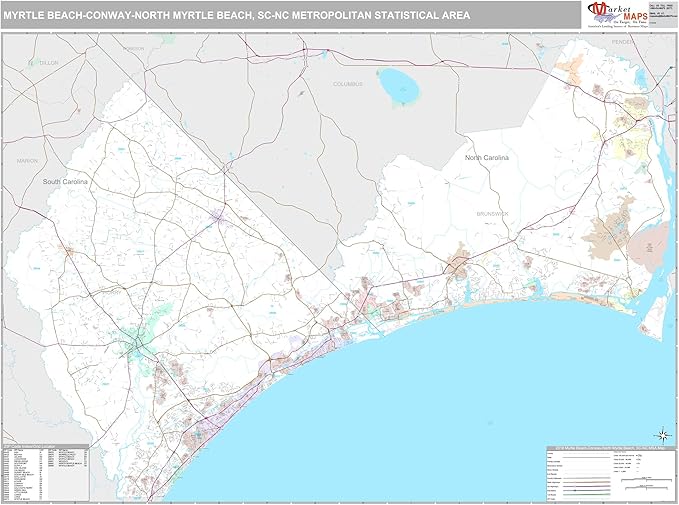The image size is (679, 505).
Task: Click the North Carolina state label
Action: pyautogui.click(x=486, y=159)
